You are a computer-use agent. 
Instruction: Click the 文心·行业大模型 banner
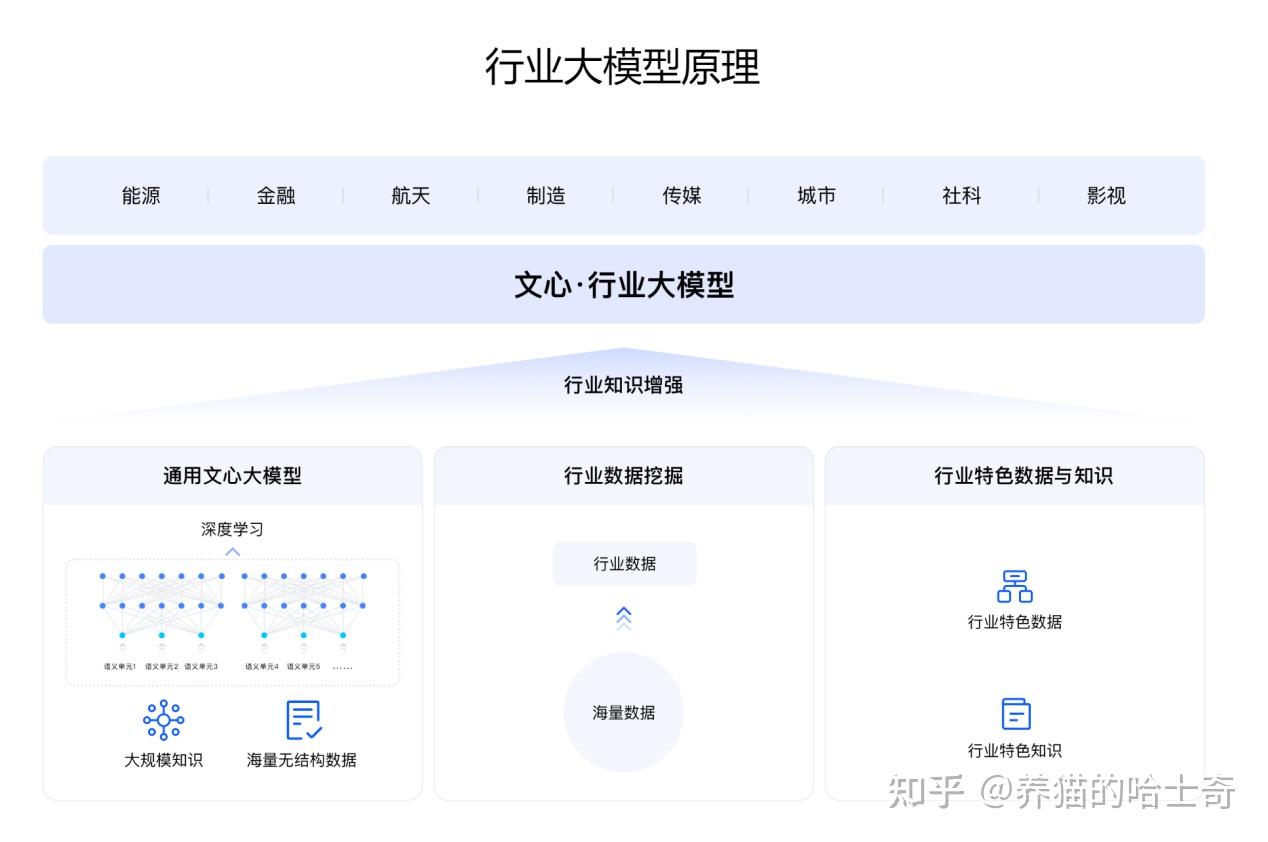click(624, 285)
